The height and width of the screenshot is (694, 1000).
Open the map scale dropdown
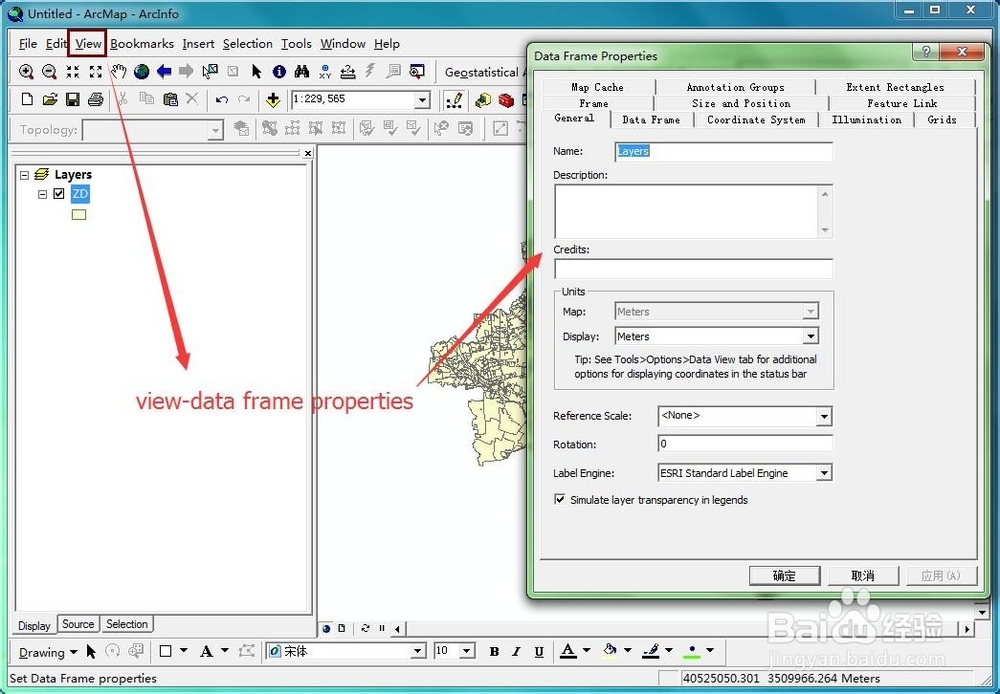tap(422, 100)
